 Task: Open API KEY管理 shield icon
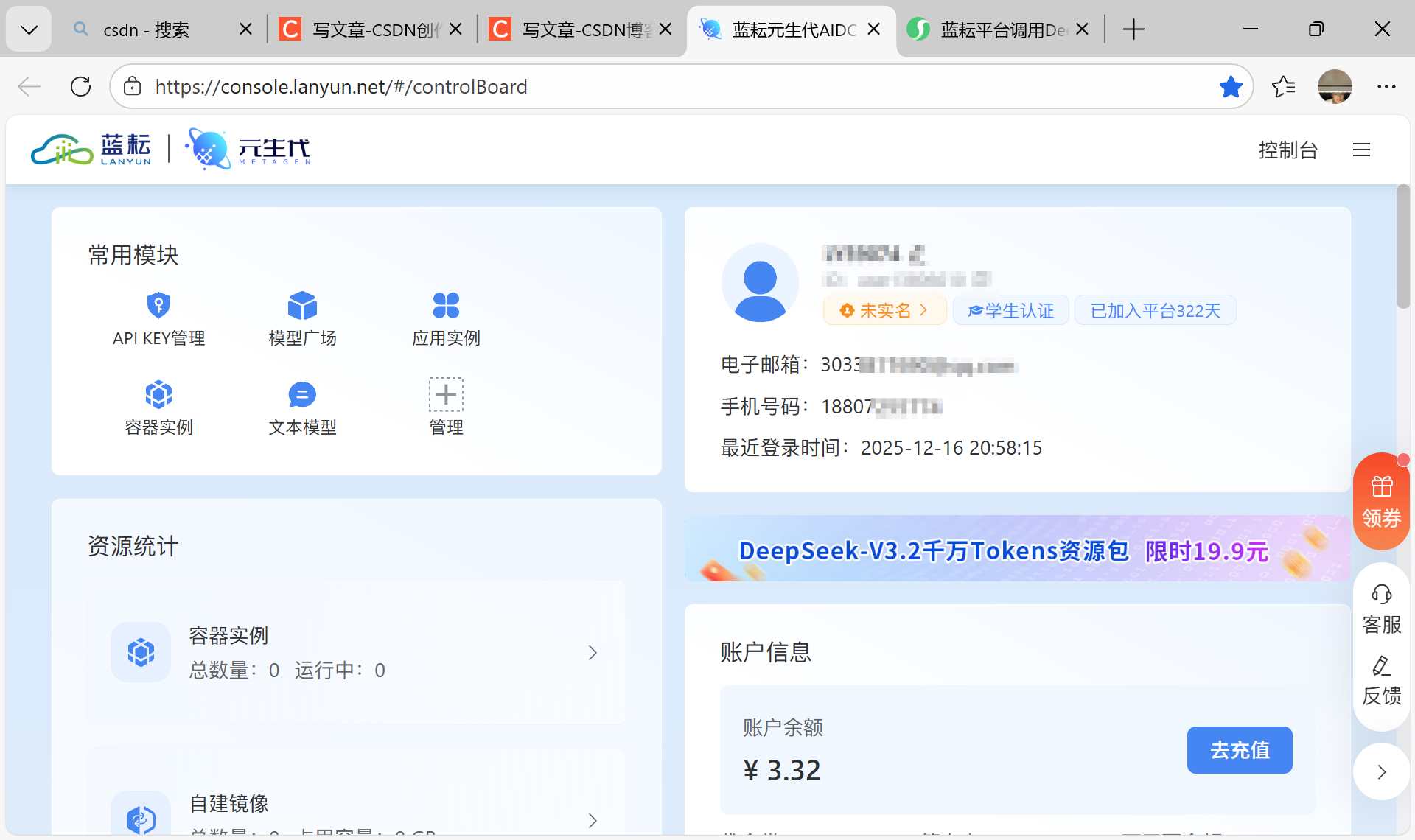click(158, 305)
